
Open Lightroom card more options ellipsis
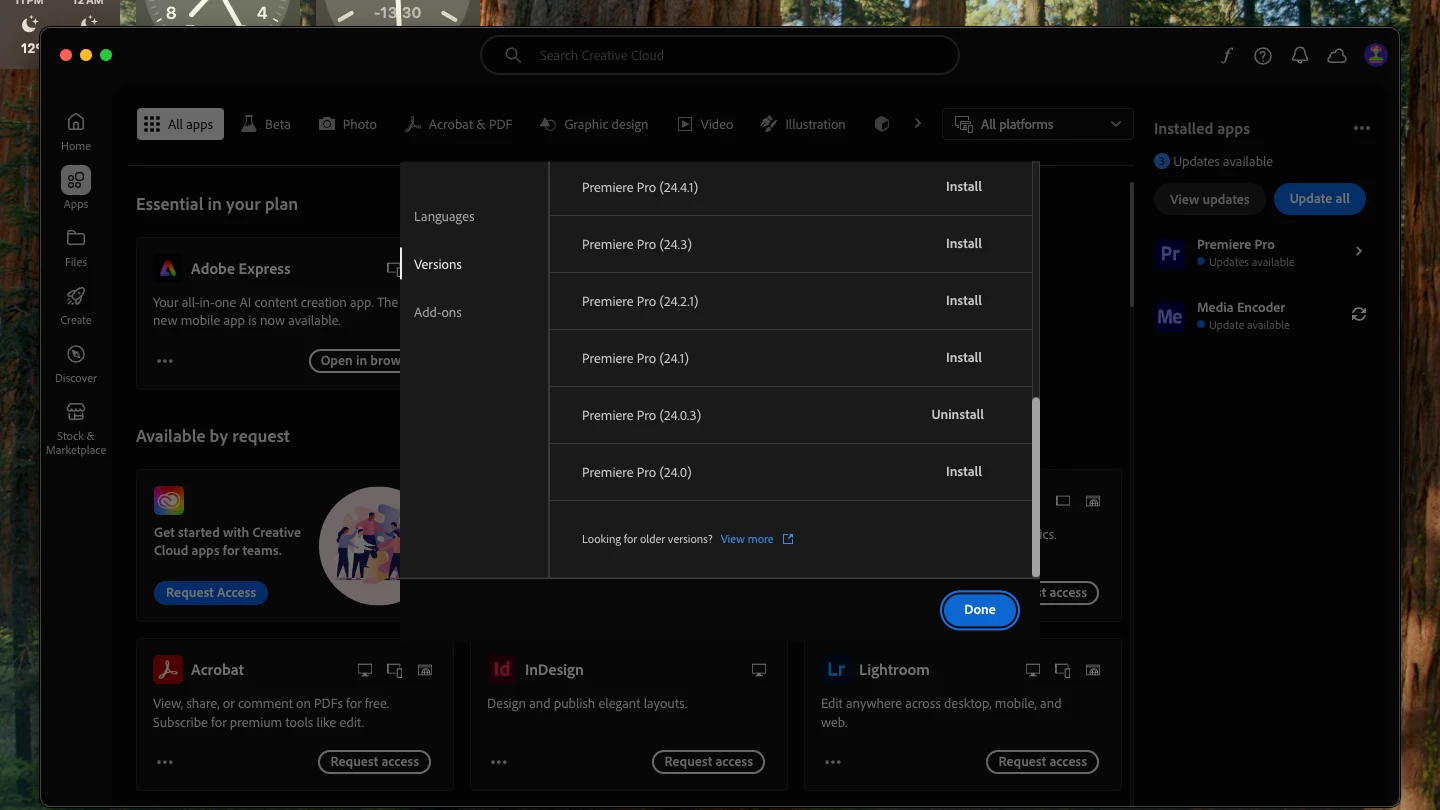coord(833,762)
